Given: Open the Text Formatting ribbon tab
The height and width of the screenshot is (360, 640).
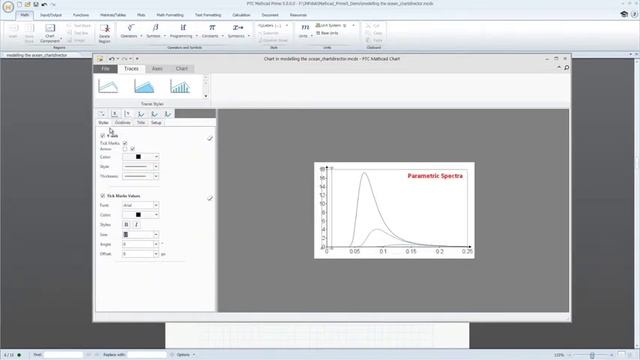Looking at the screenshot, I should tap(208, 15).
